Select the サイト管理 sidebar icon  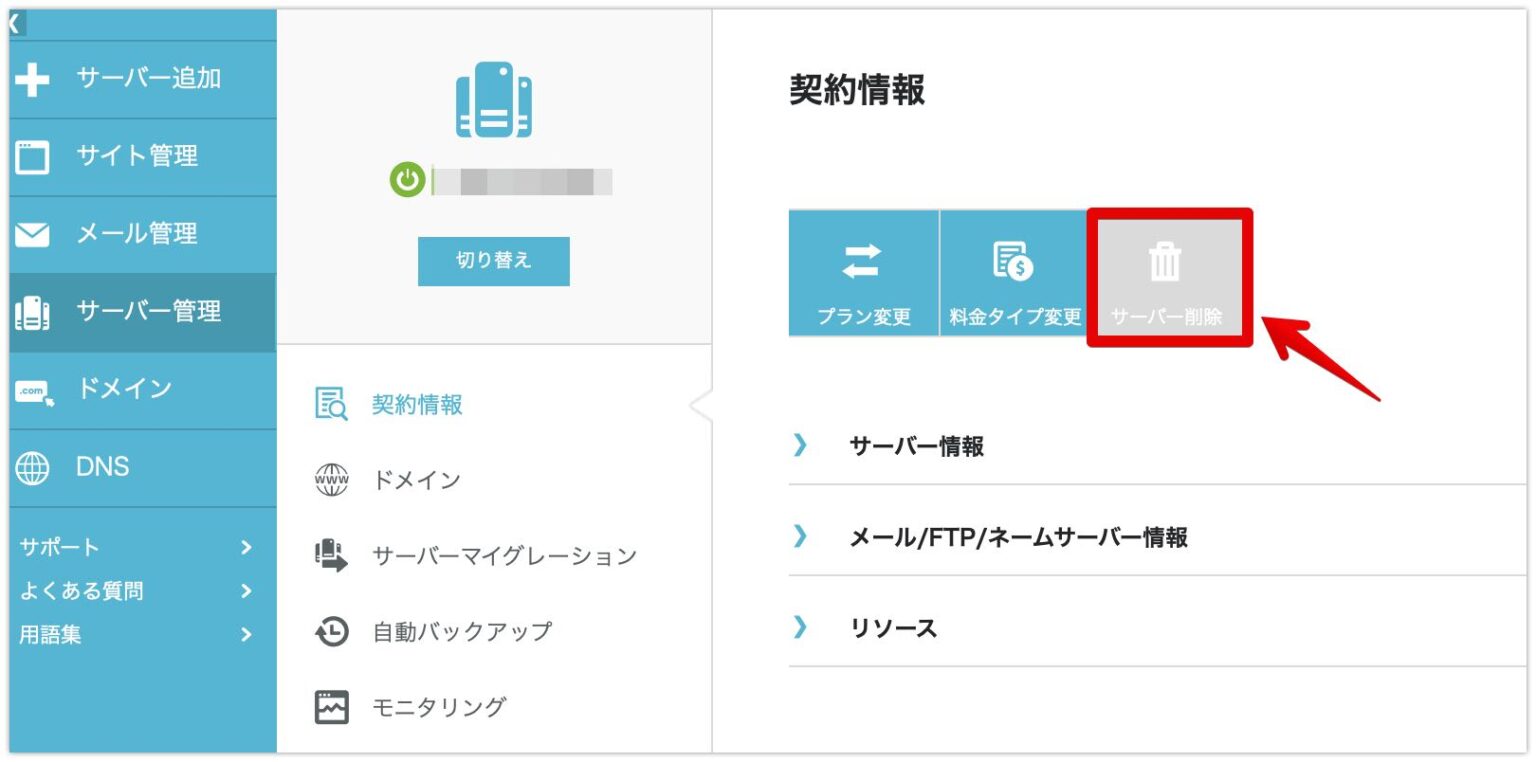point(31,156)
